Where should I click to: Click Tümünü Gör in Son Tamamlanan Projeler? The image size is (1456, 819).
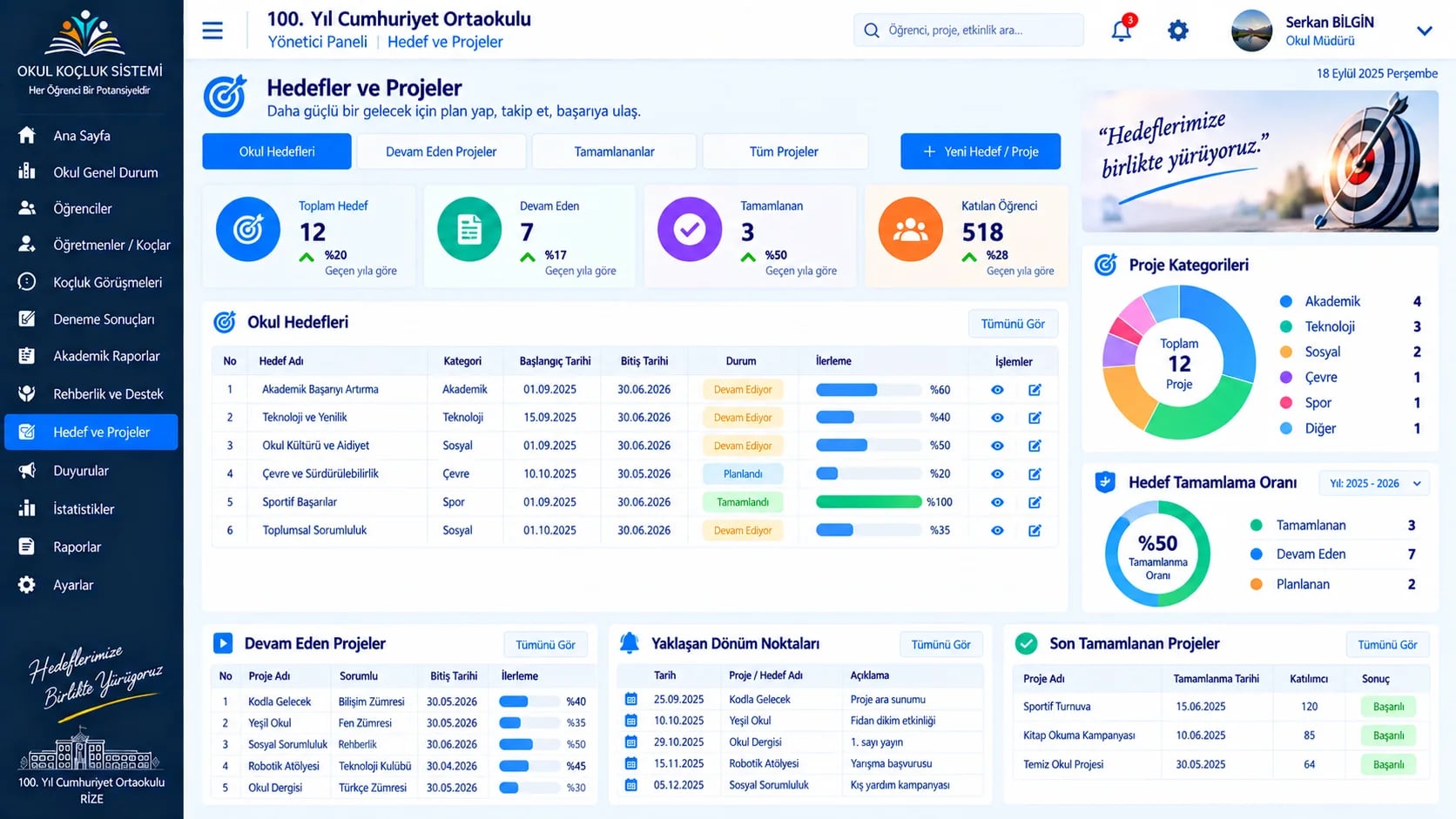click(1387, 645)
